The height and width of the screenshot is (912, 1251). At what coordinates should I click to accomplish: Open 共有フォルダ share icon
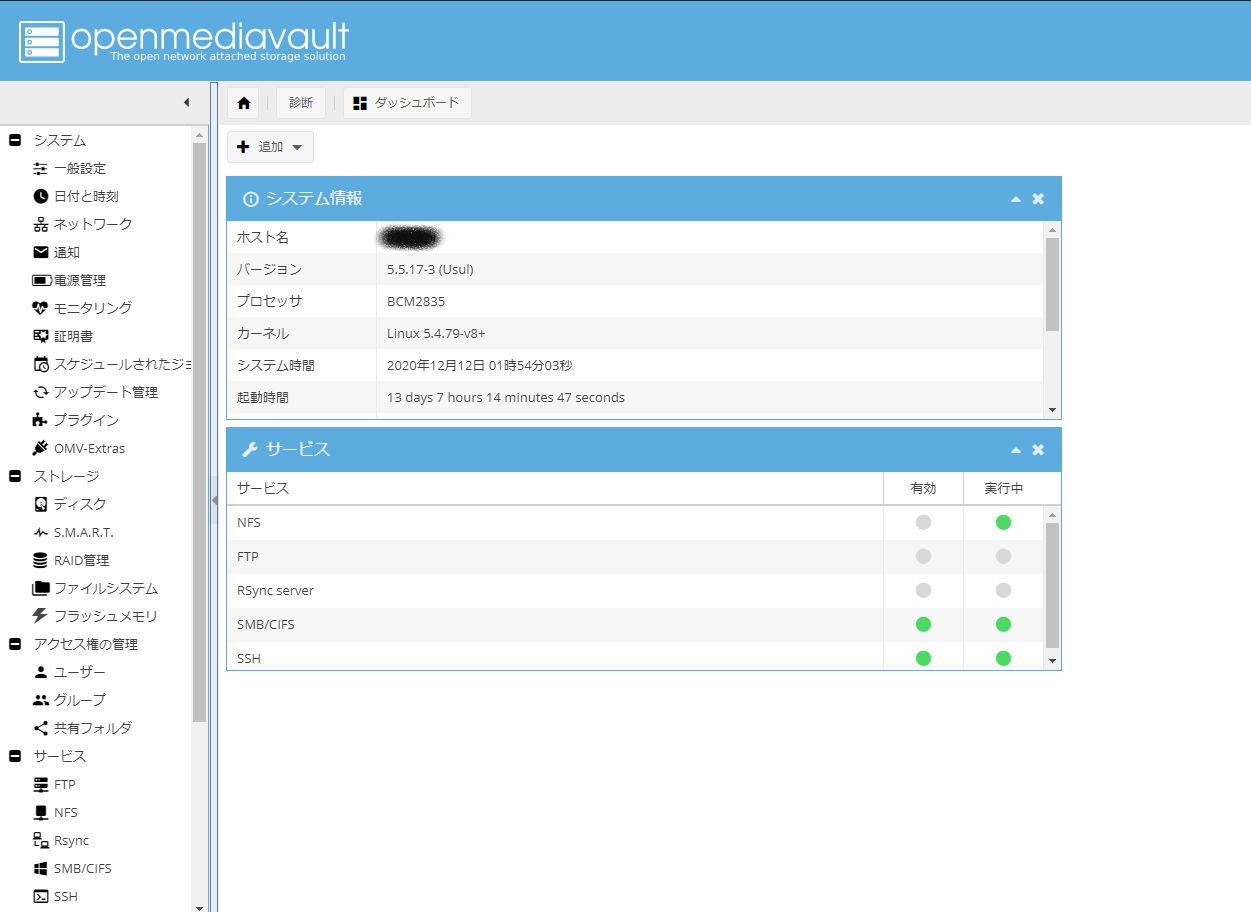[x=41, y=728]
